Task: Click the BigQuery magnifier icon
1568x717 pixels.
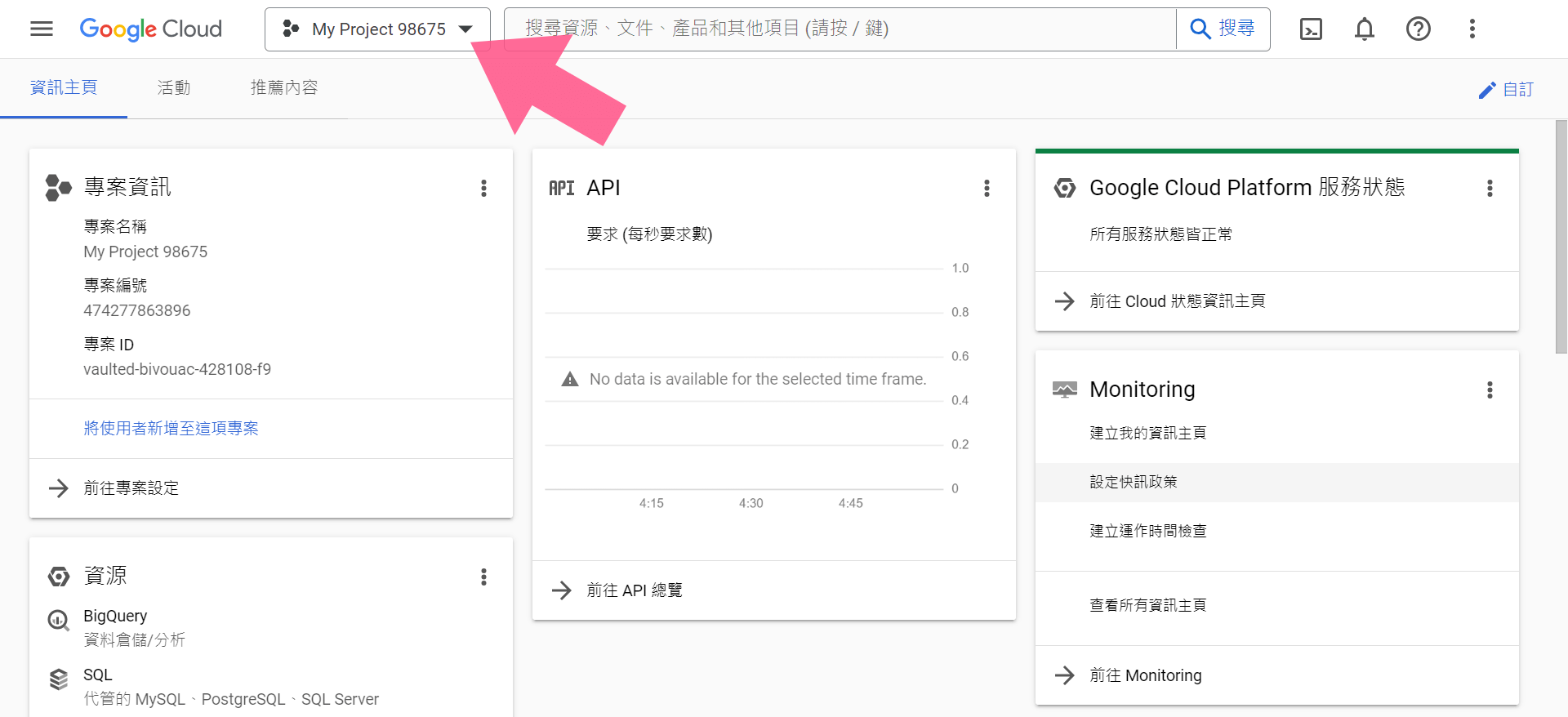Action: click(58, 621)
